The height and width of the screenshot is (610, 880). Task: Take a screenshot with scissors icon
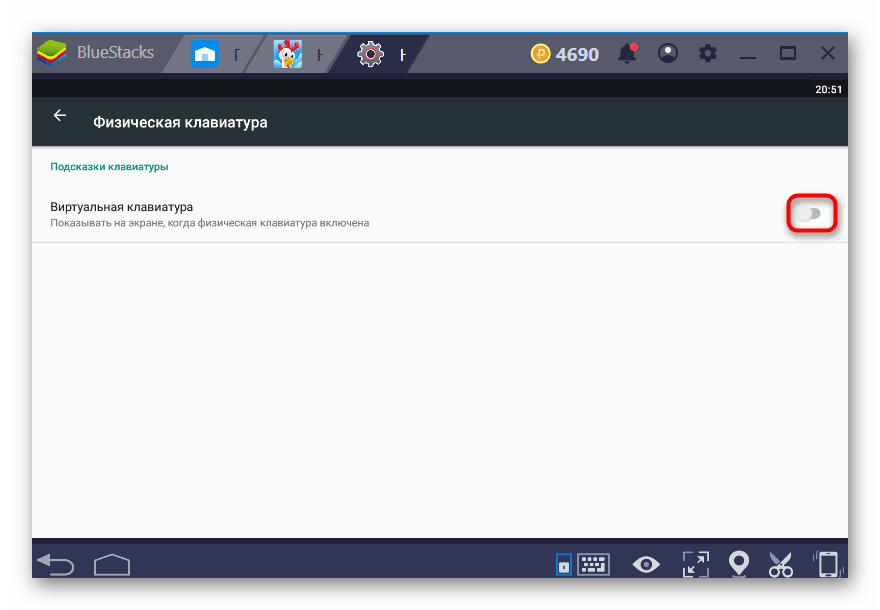pyautogui.click(x=781, y=565)
